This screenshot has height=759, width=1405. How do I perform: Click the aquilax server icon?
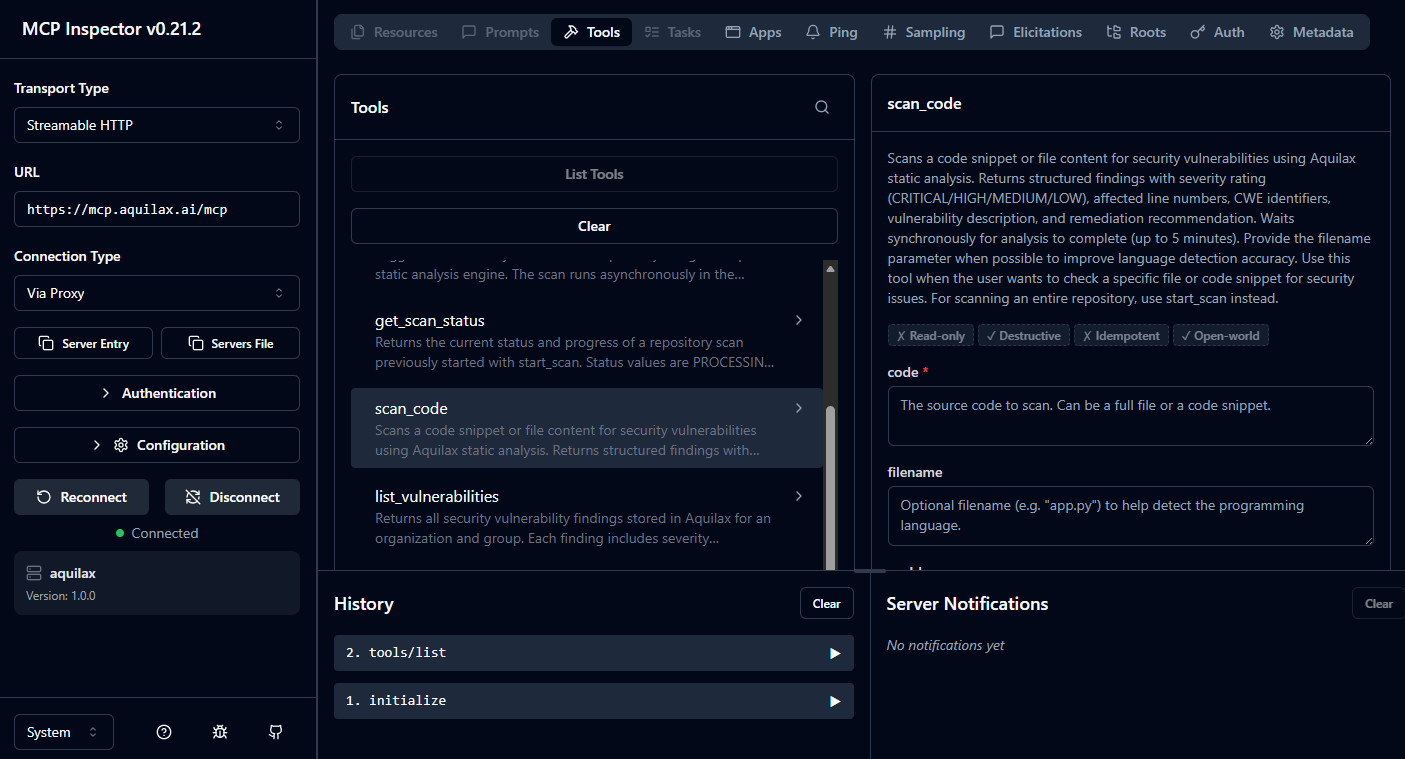(34, 573)
